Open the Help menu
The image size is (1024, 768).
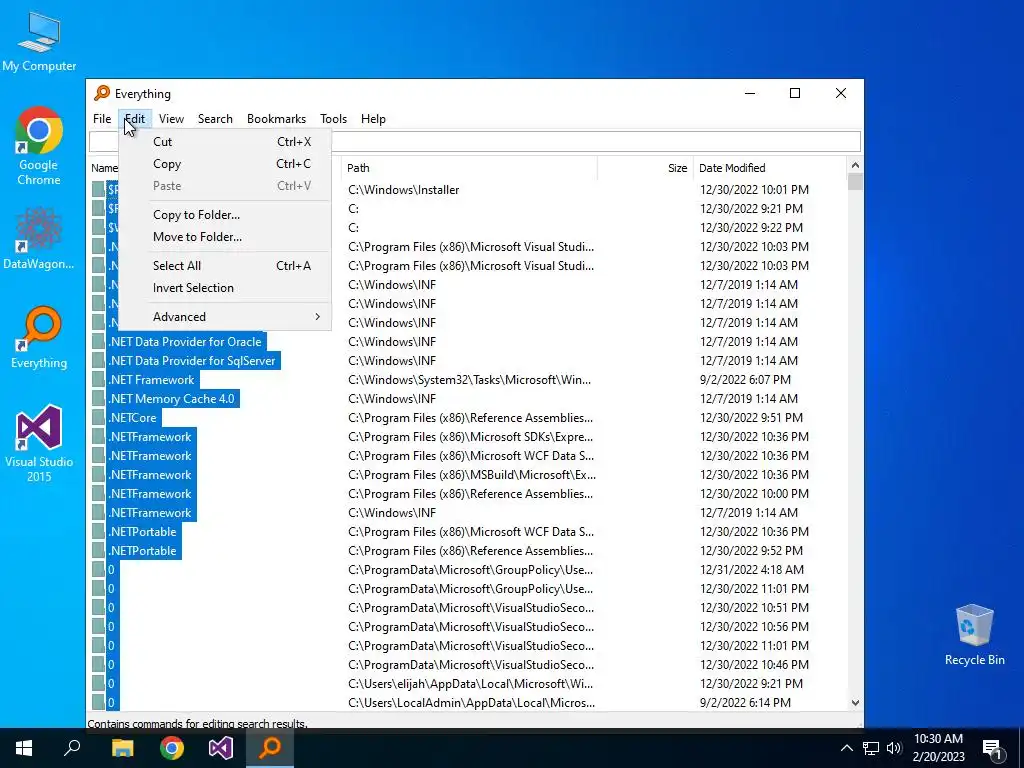point(373,119)
